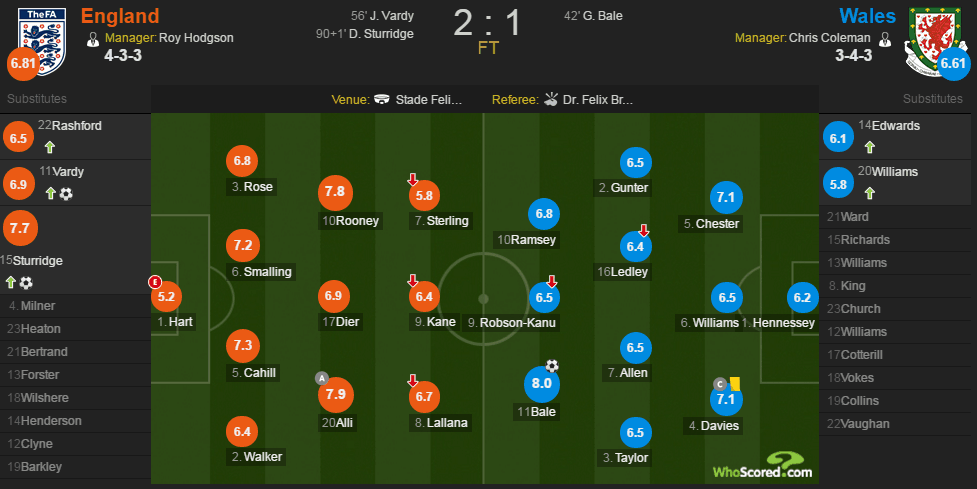Click the green sub-on arrow under Rashford
The width and height of the screenshot is (977, 489).
[50, 148]
